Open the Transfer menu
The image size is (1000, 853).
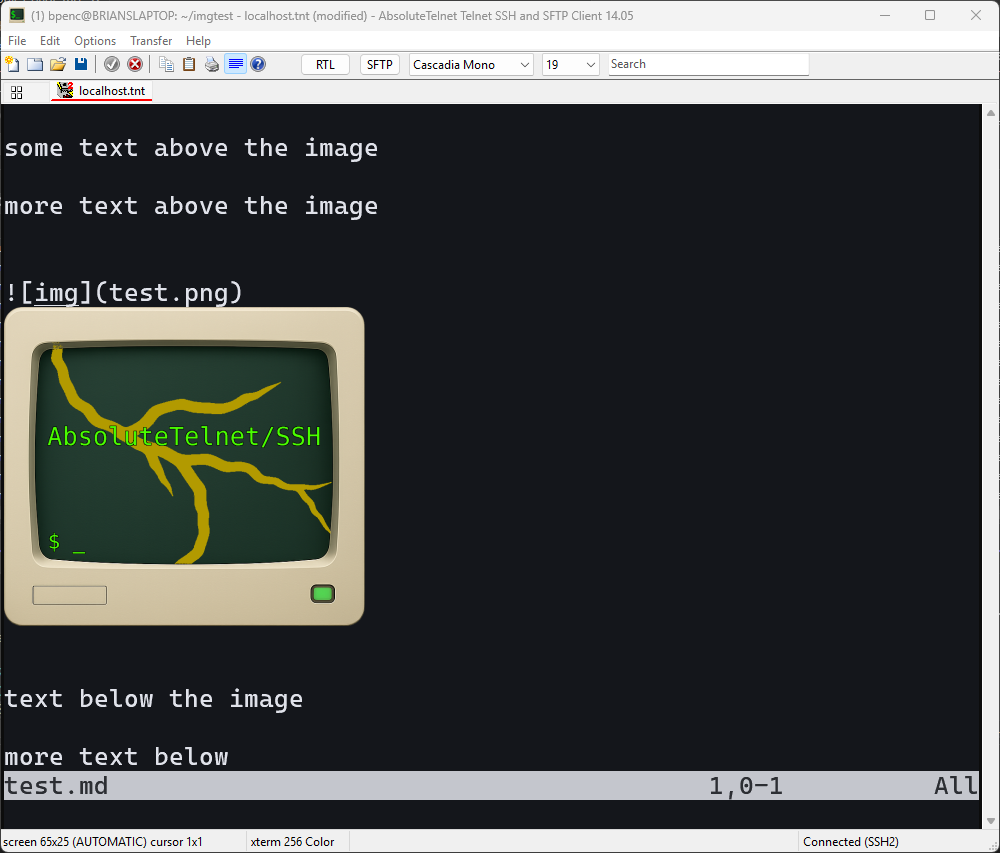coord(151,41)
